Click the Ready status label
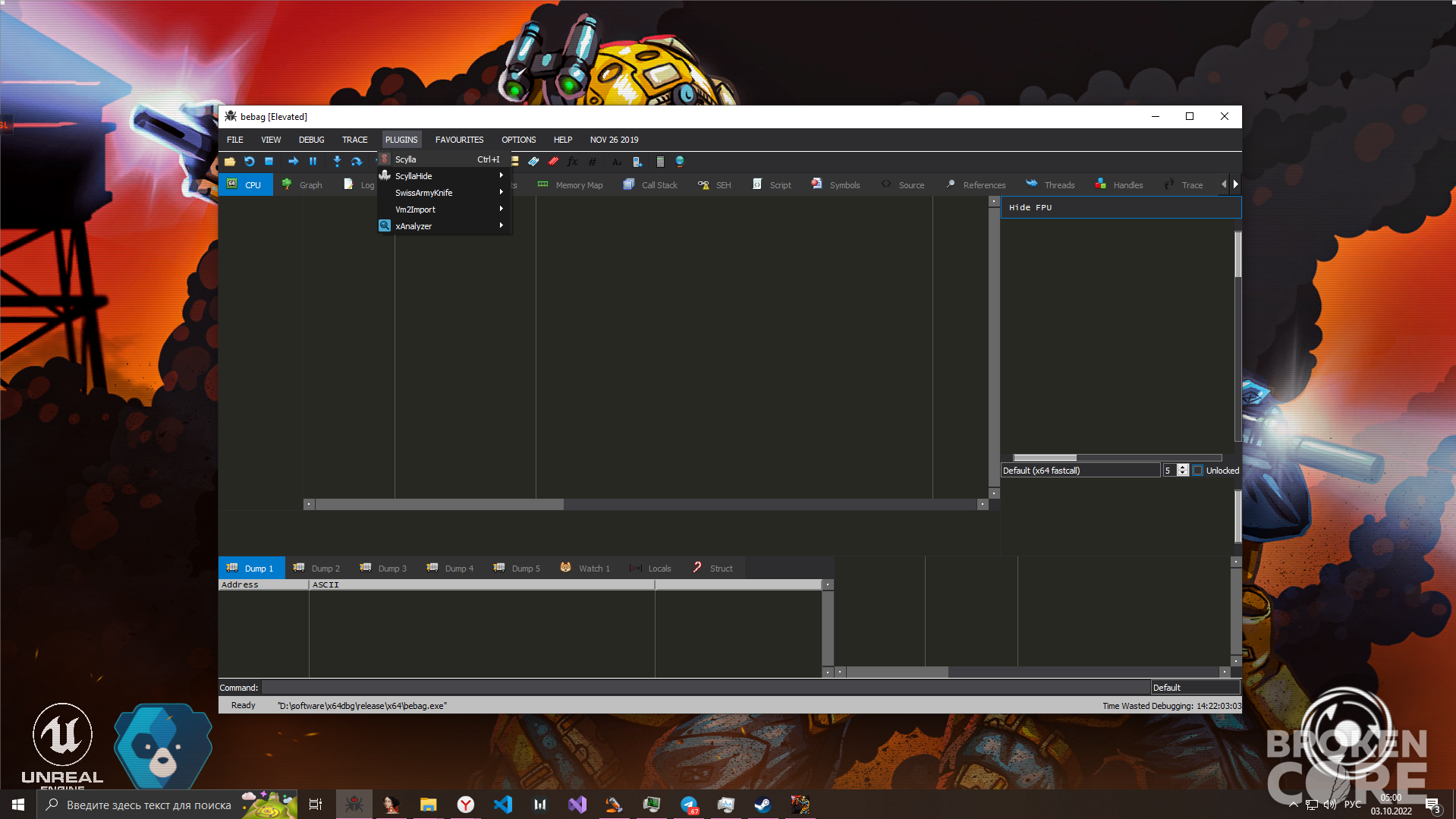The image size is (1456, 819). tap(243, 706)
